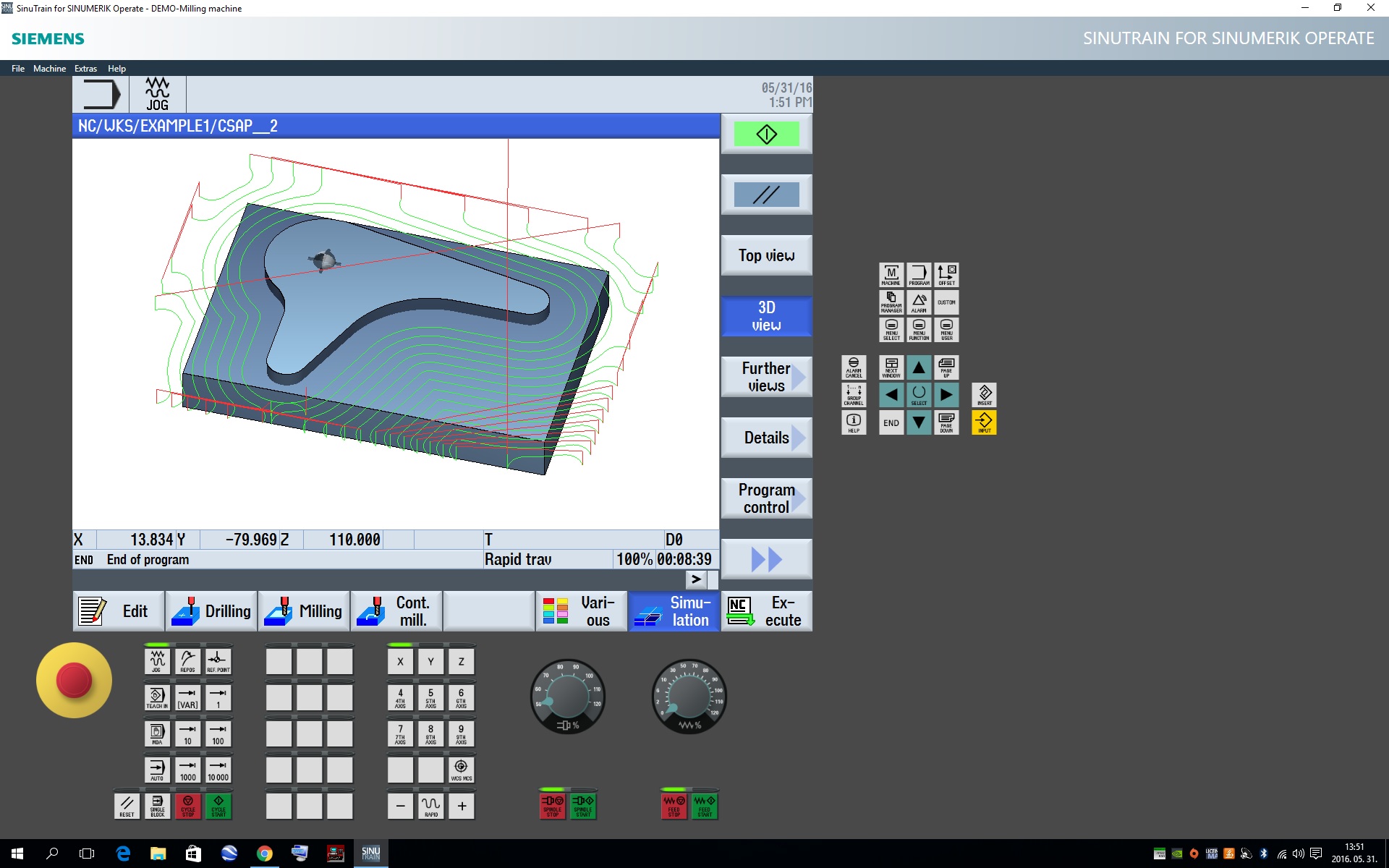The height and width of the screenshot is (868, 1389).
Task: Toggle the Feed Start key
Action: tap(705, 806)
